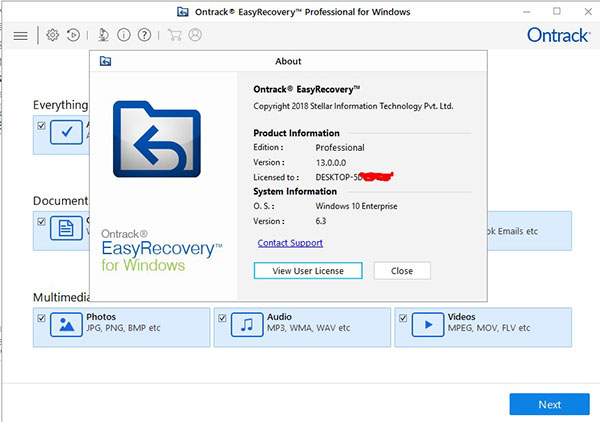Click 'JPG, PNG, BMP etc' text
600x422 pixels.
tap(123, 328)
